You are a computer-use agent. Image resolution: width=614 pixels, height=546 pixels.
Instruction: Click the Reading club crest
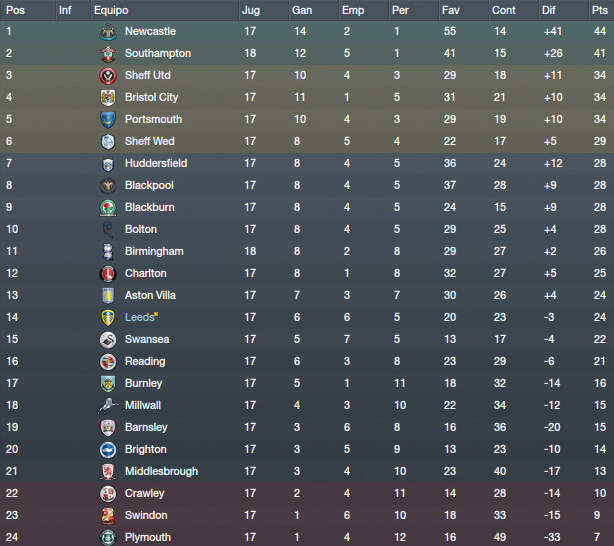click(x=108, y=362)
